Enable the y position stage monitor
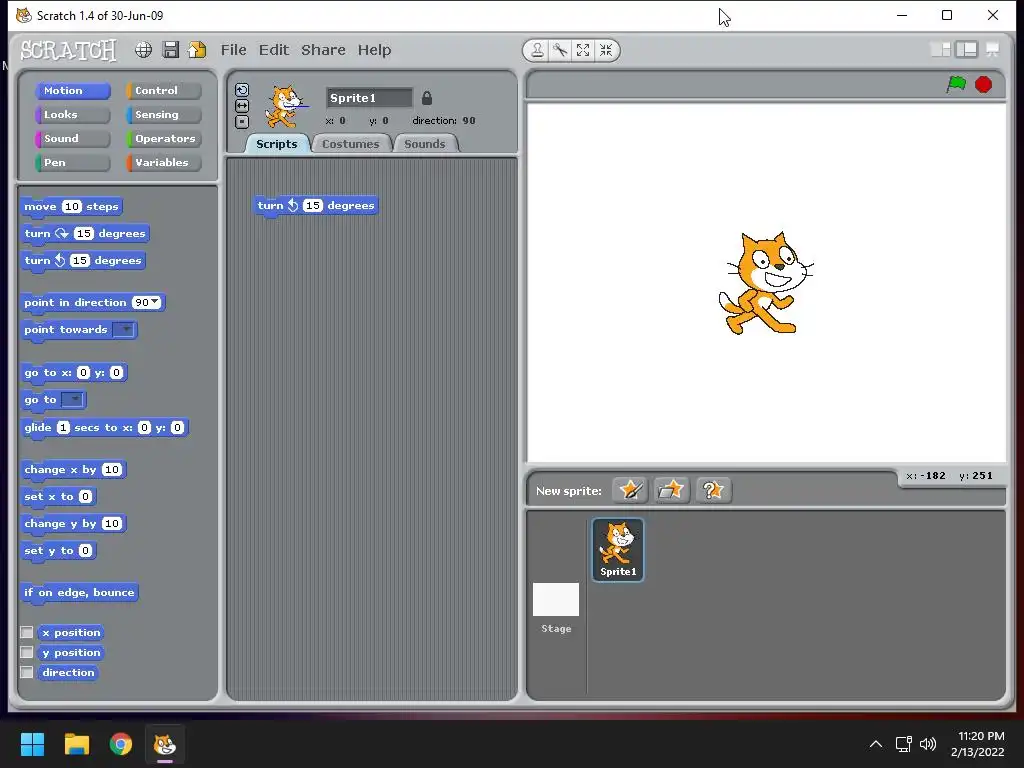This screenshot has width=1024, height=768. coord(27,652)
